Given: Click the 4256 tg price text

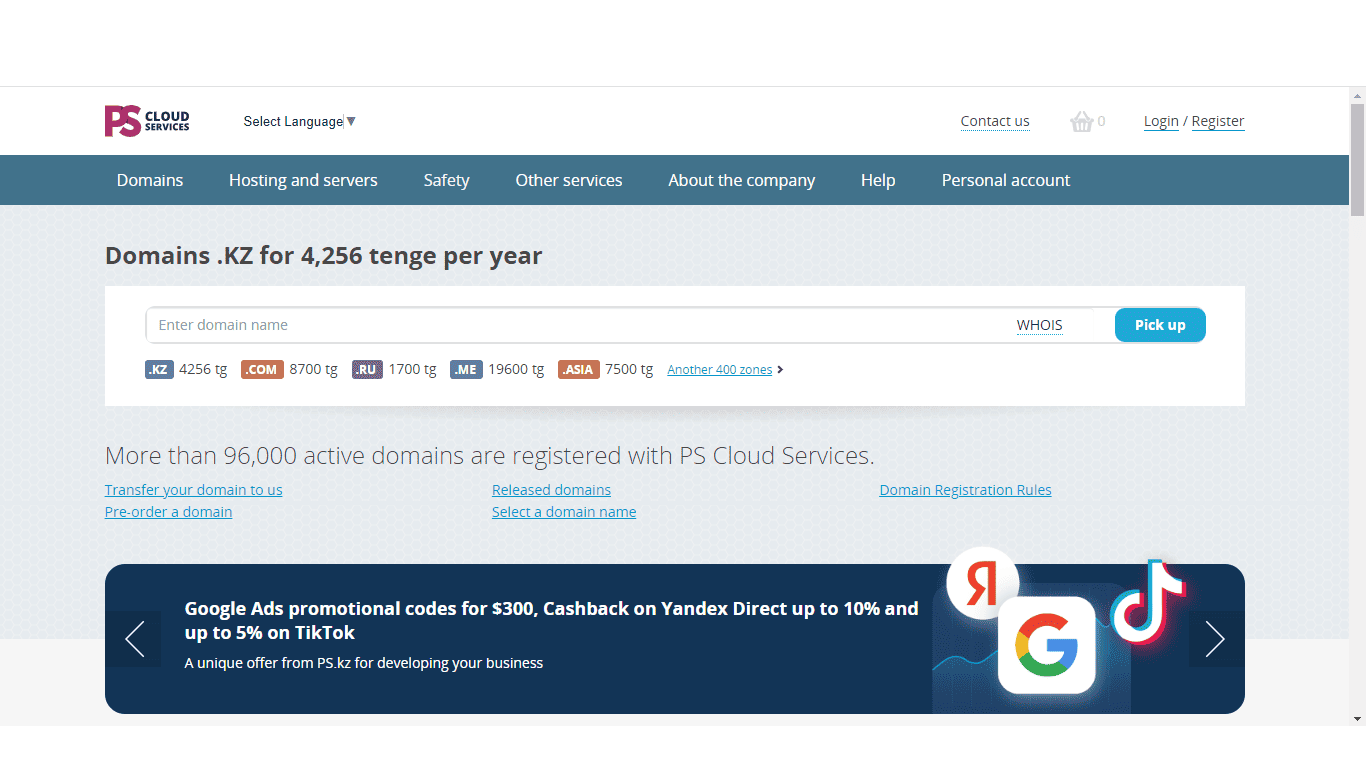Looking at the screenshot, I should (x=203, y=369).
